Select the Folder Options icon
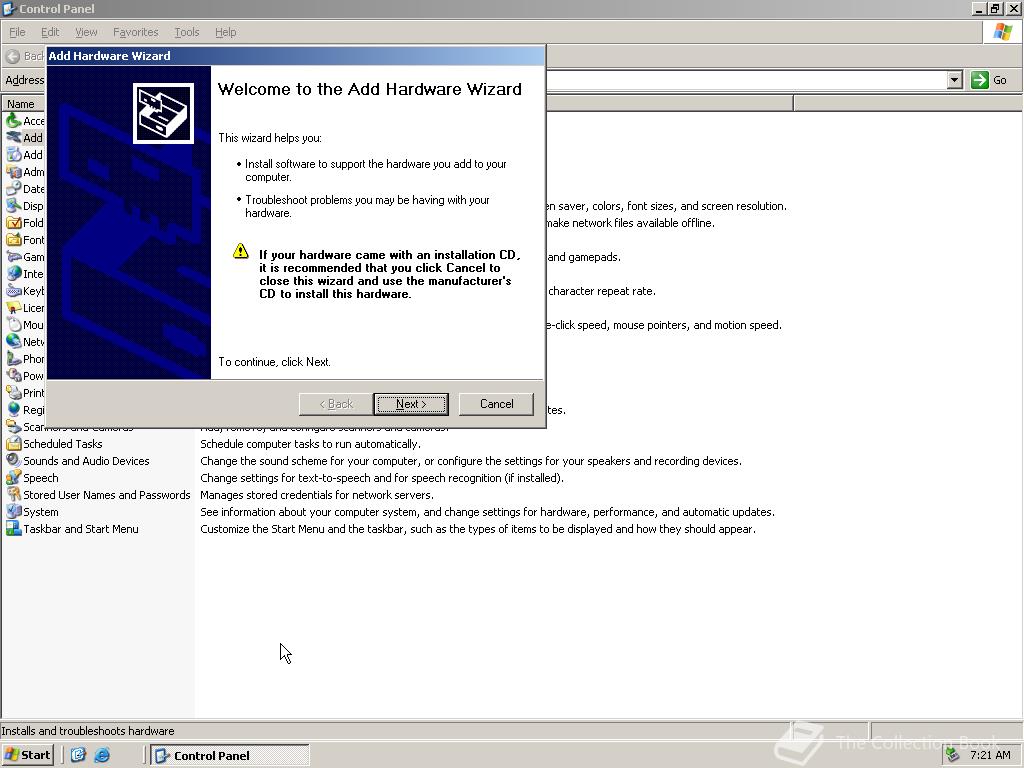The height and width of the screenshot is (768, 1024). coord(14,222)
